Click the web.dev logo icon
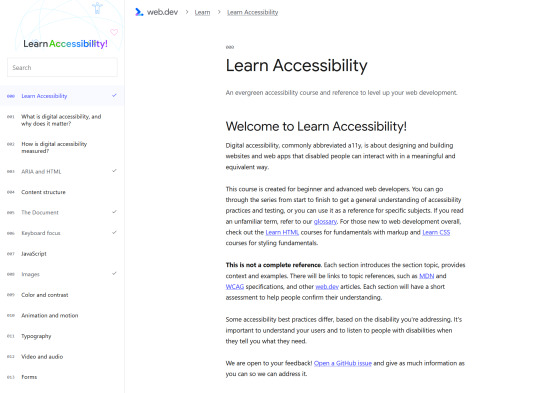 pos(139,12)
